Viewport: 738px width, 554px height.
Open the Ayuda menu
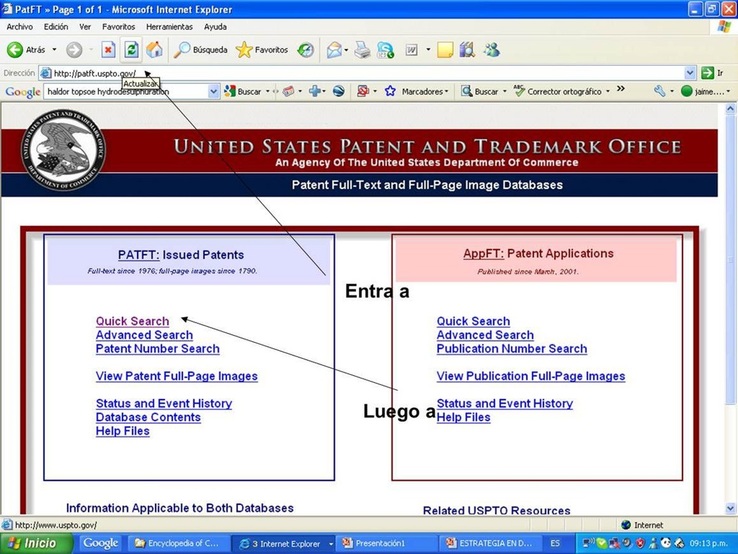tap(215, 27)
